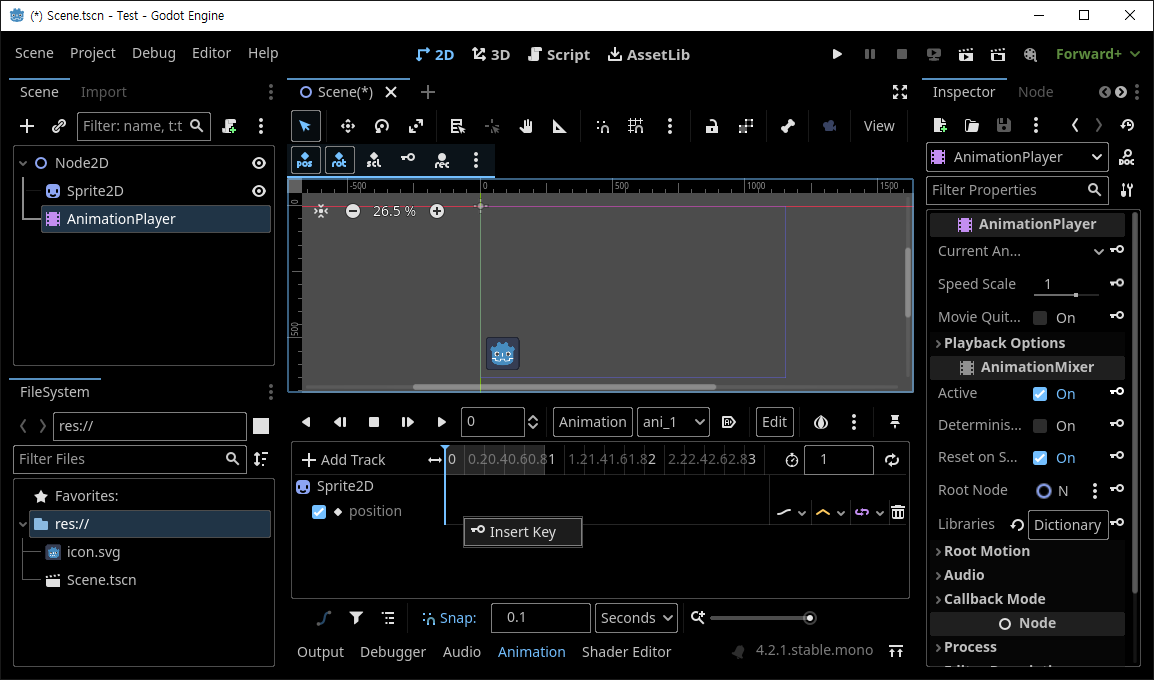
Task: Attach a script to the node
Action: [229, 127]
